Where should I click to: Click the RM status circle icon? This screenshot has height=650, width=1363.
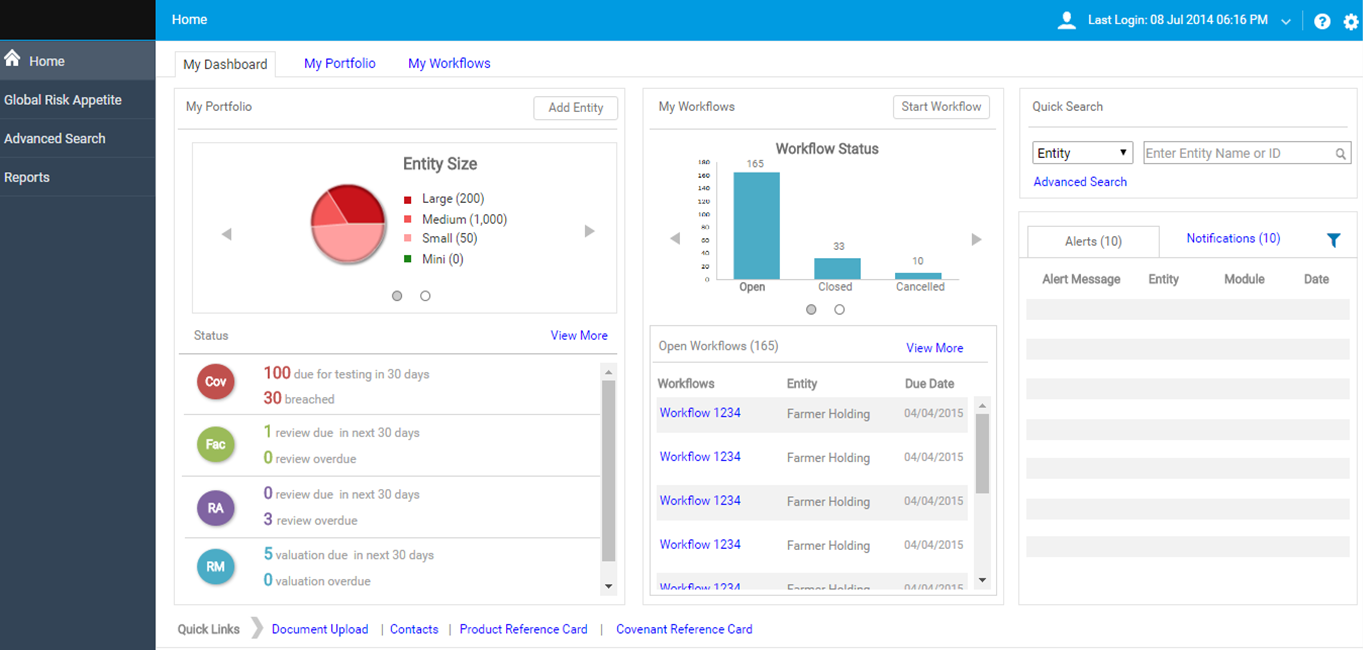tap(216, 567)
